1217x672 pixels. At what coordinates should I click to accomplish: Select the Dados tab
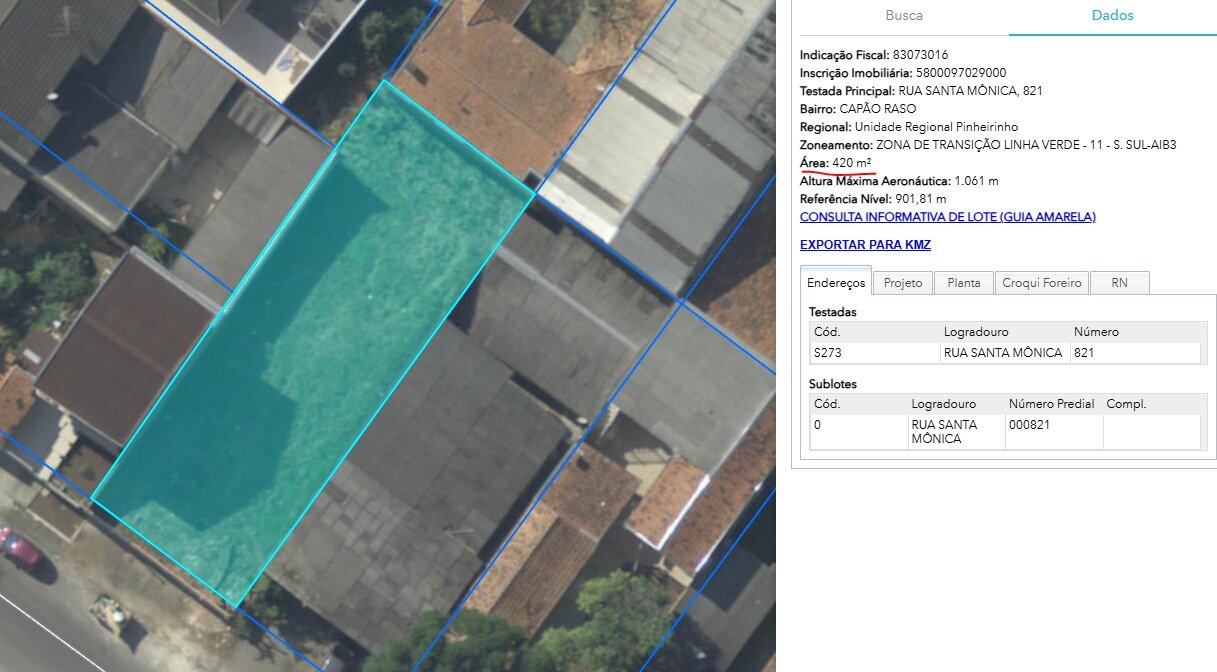1112,16
